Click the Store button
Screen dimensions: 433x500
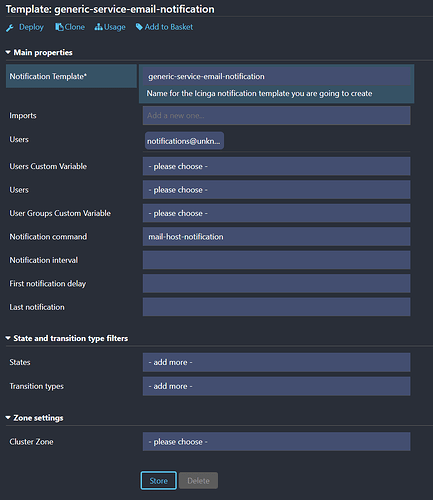point(158,481)
